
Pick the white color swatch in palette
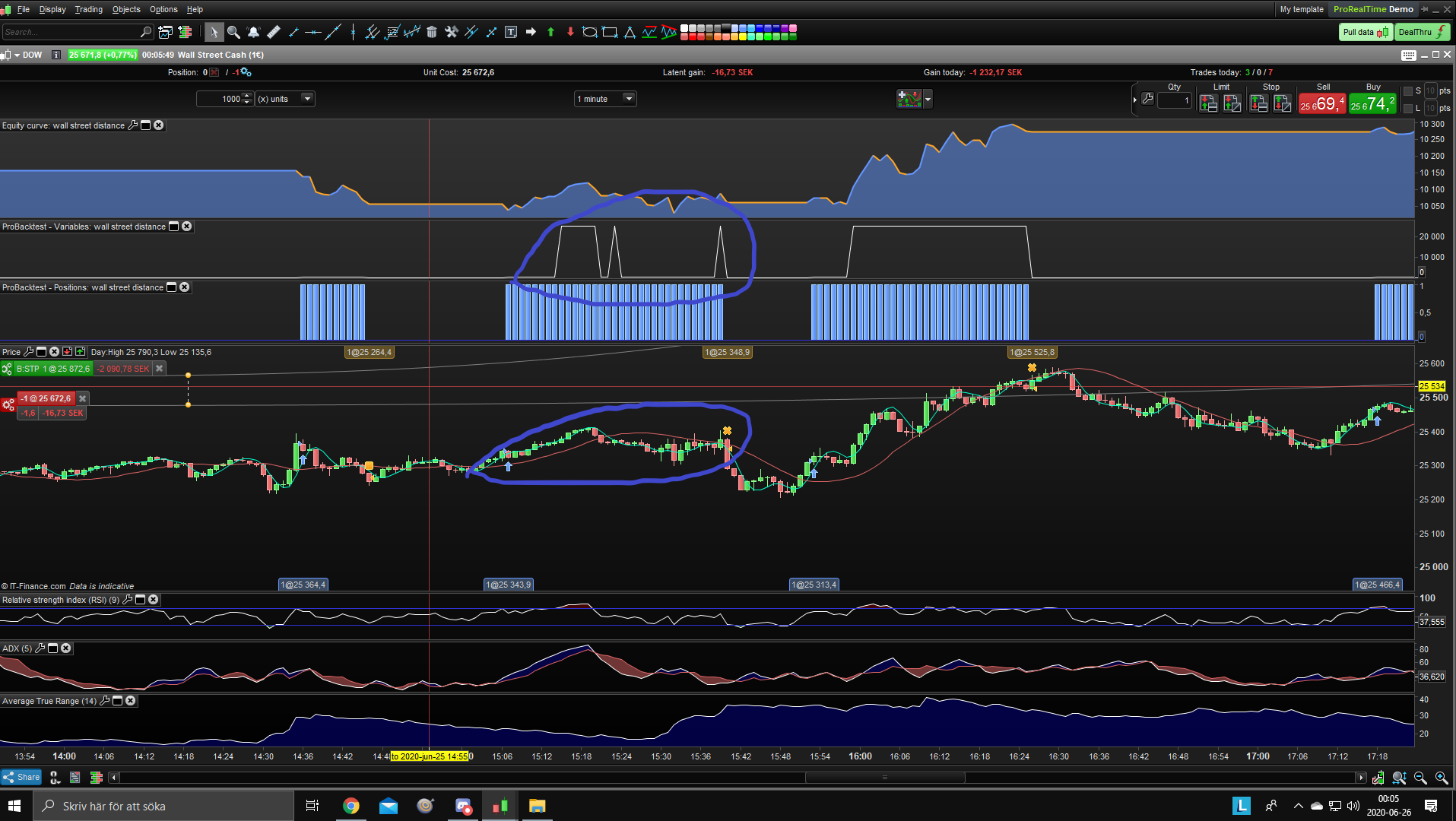point(684,28)
